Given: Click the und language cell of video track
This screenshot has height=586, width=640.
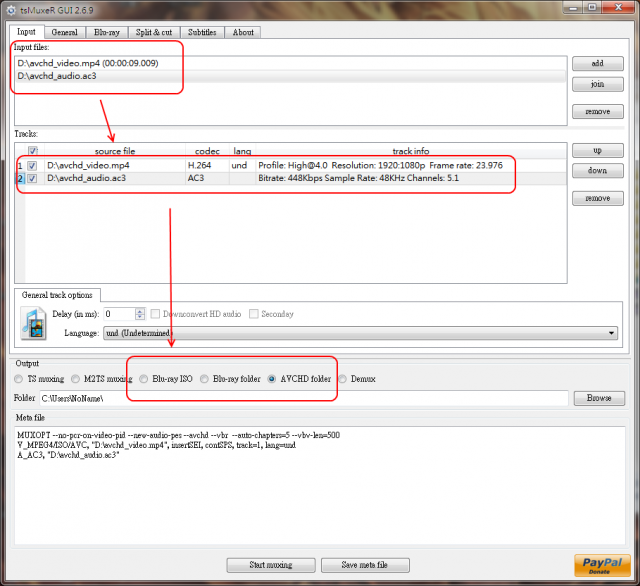Looking at the screenshot, I should click(242, 166).
